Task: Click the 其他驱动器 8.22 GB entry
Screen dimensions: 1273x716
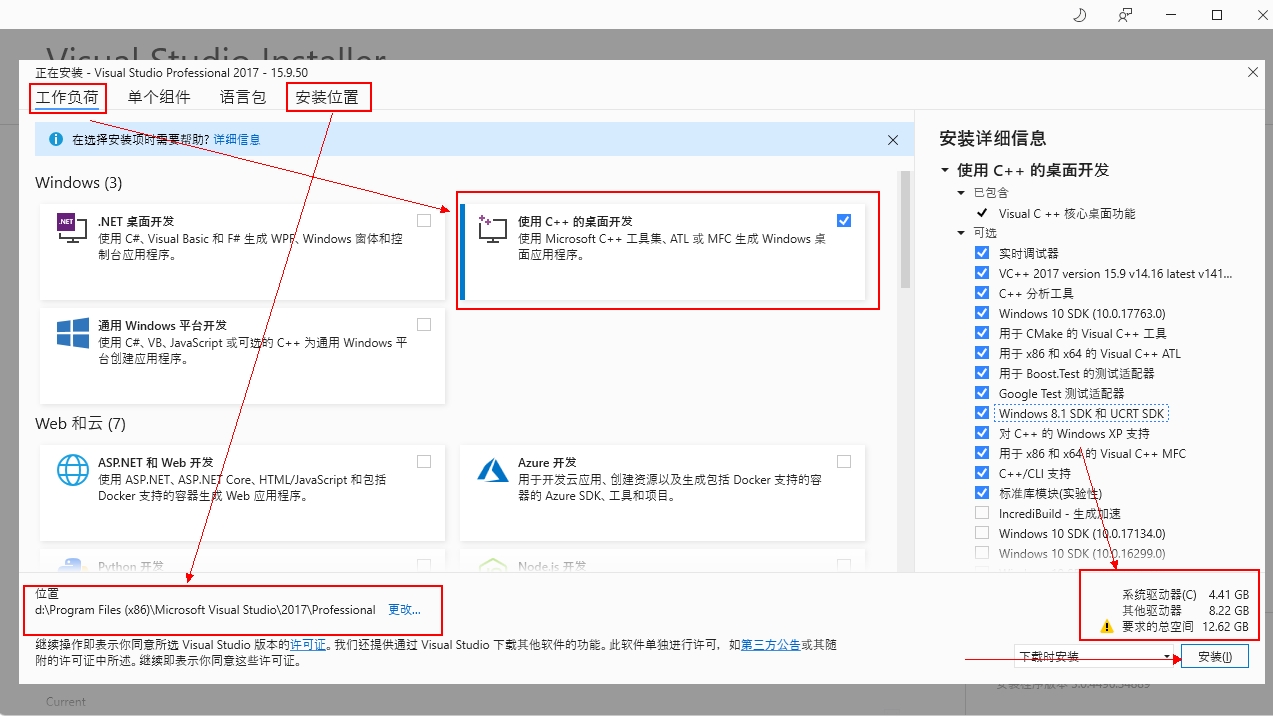Action: (1185, 610)
